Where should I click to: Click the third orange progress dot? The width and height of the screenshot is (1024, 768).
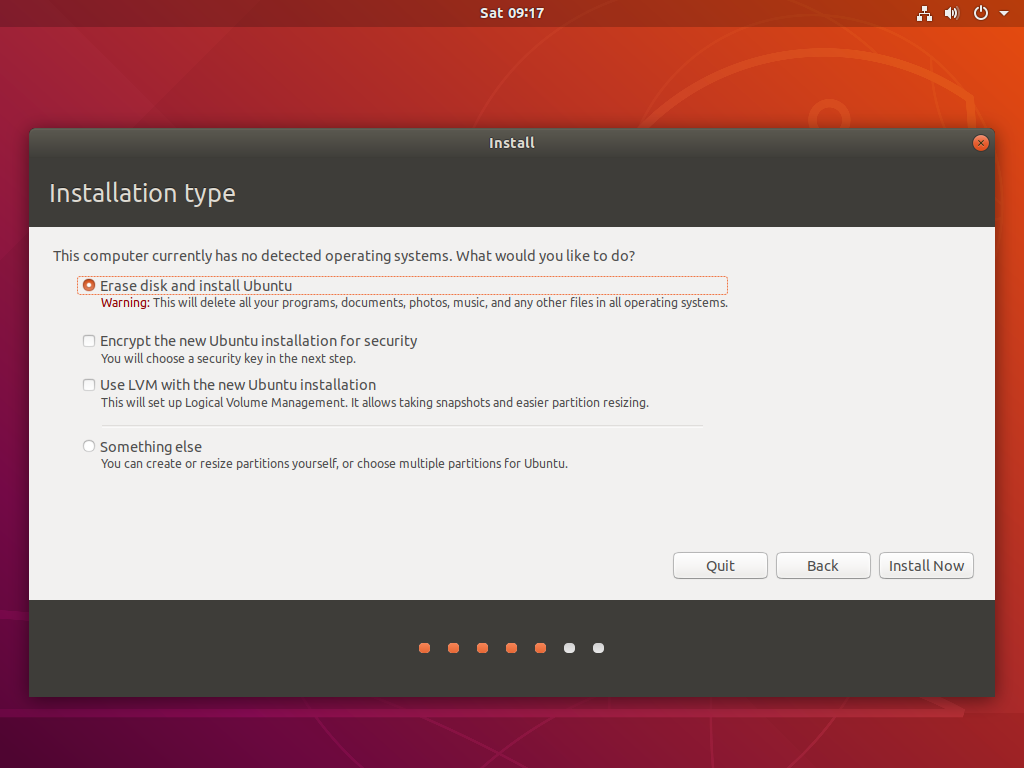[482, 648]
